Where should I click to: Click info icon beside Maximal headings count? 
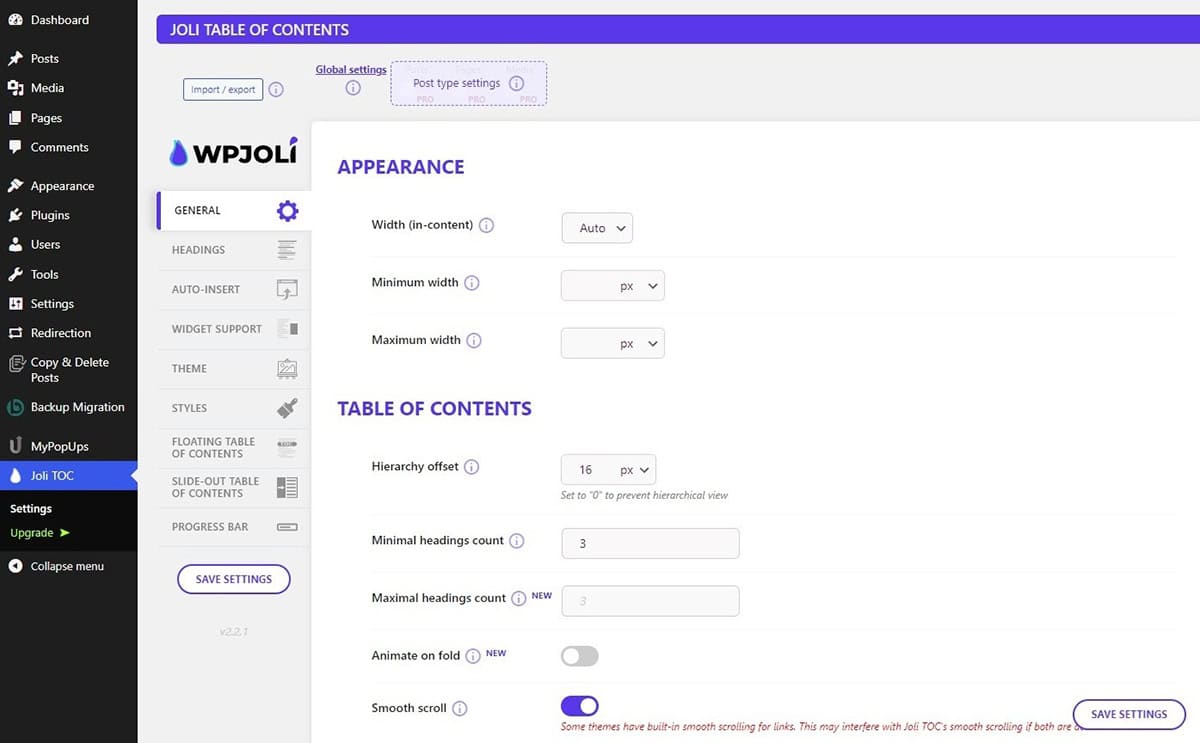(519, 599)
